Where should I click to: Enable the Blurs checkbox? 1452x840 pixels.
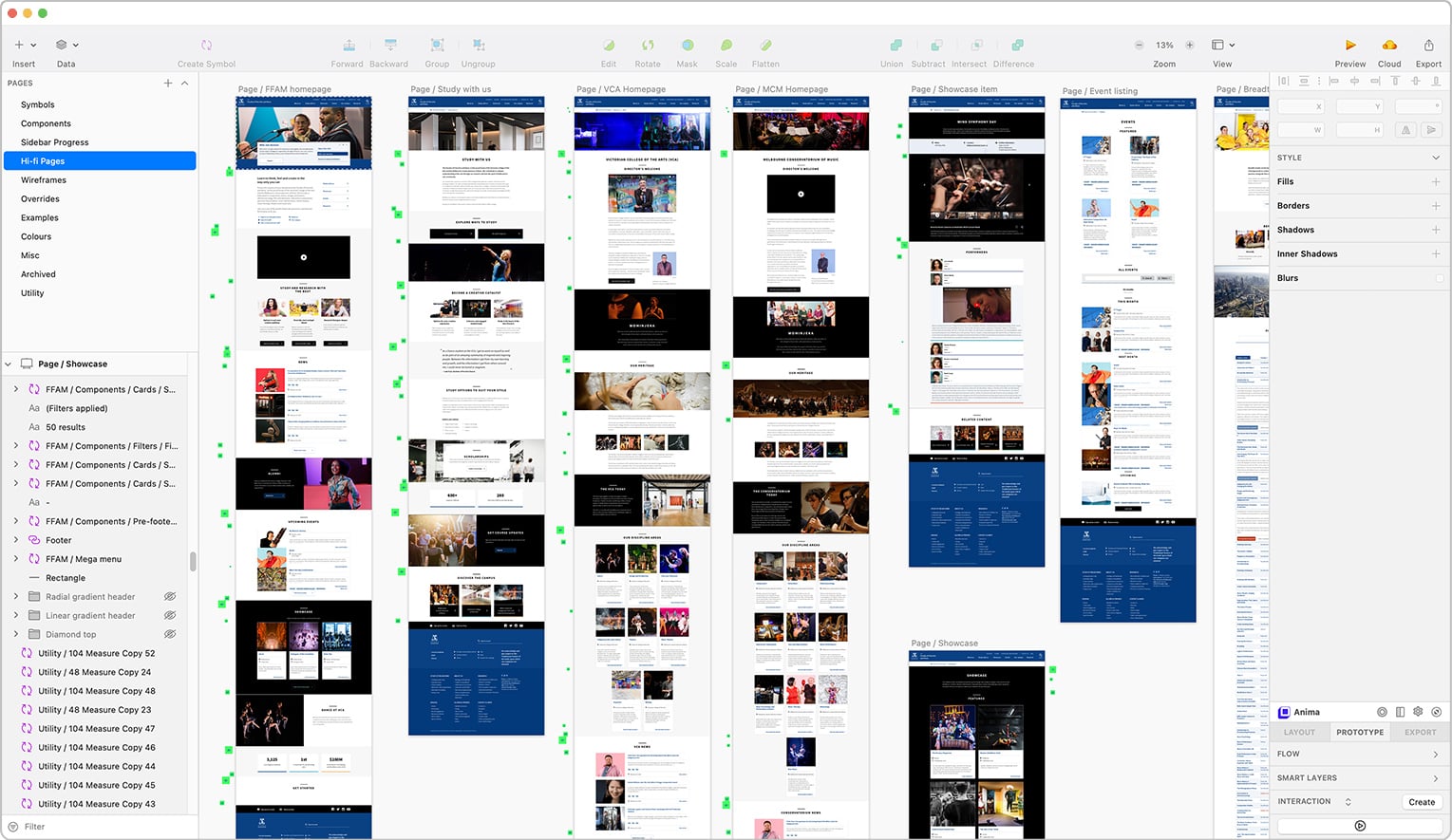[1440, 278]
